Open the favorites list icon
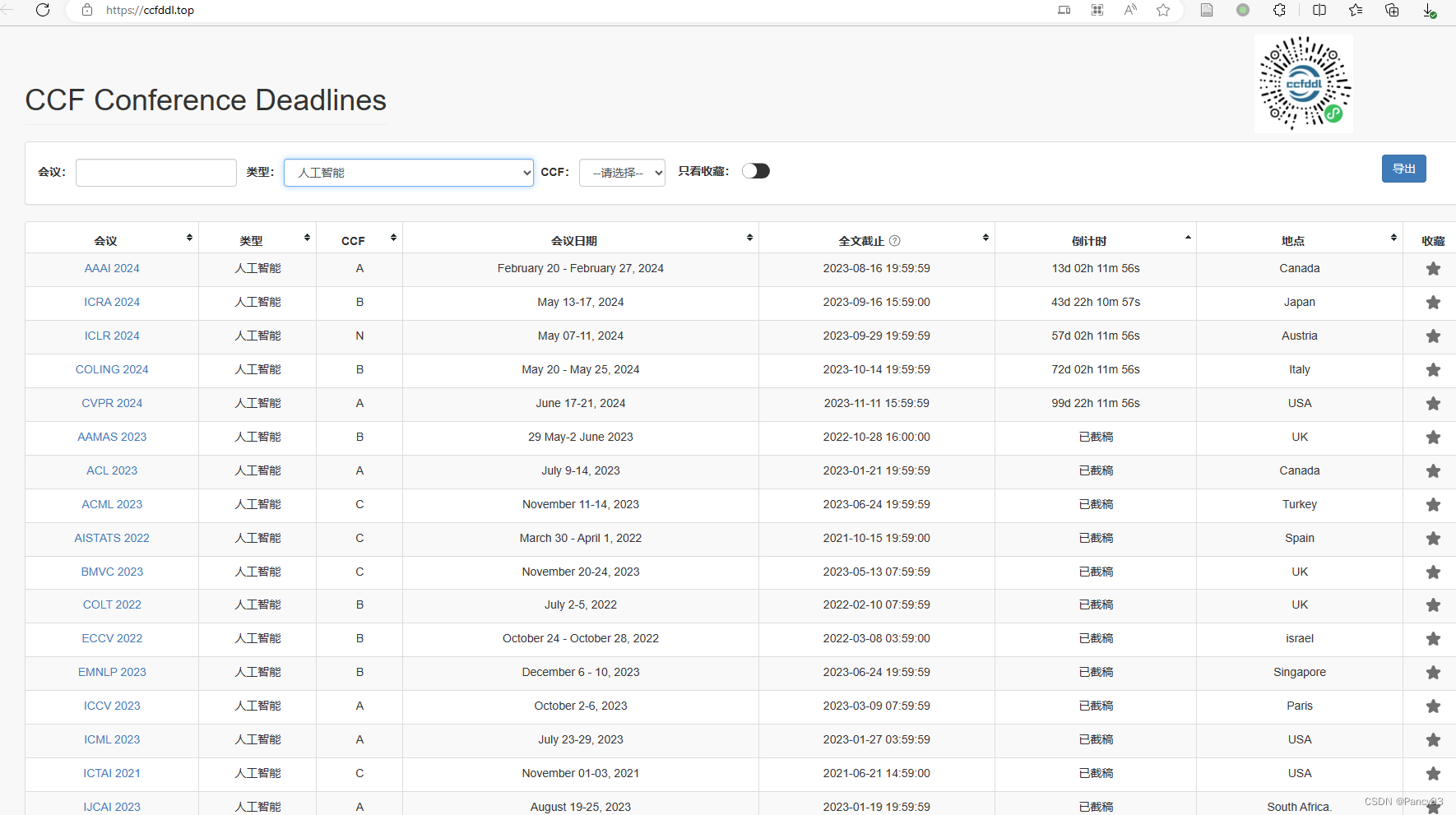1456x815 pixels. tap(1356, 10)
